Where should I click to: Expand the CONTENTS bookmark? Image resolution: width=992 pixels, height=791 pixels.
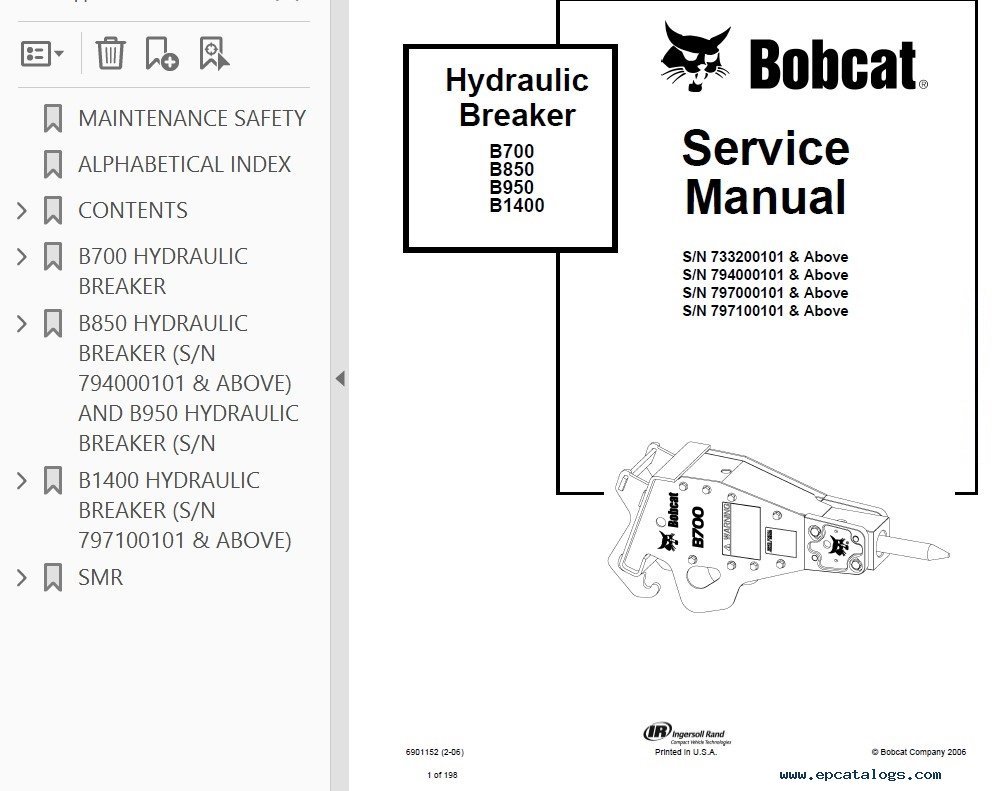point(20,210)
